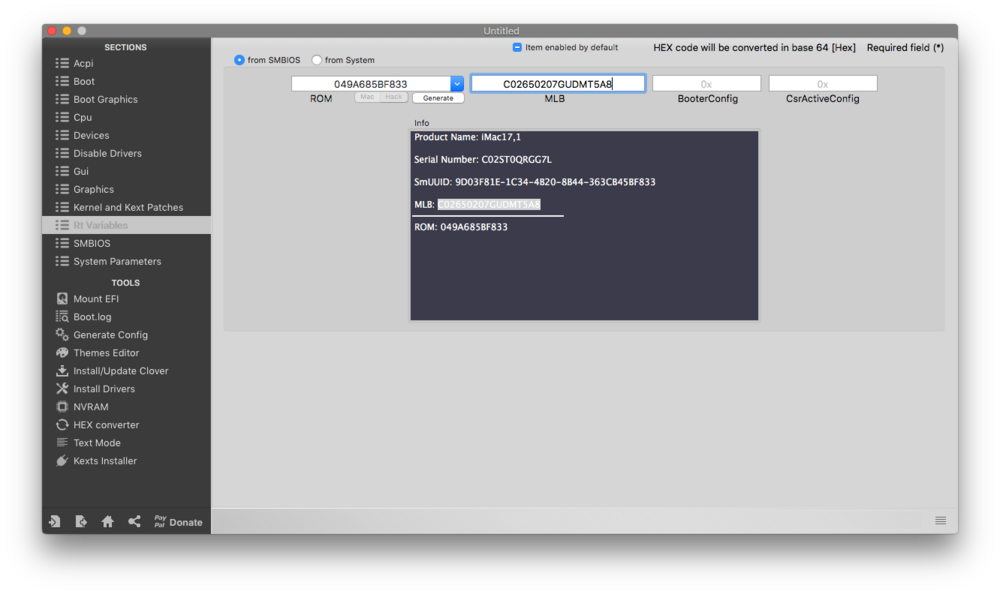
Task: Toggle the 'Item enabled by default' checkbox
Action: pyautogui.click(x=517, y=47)
